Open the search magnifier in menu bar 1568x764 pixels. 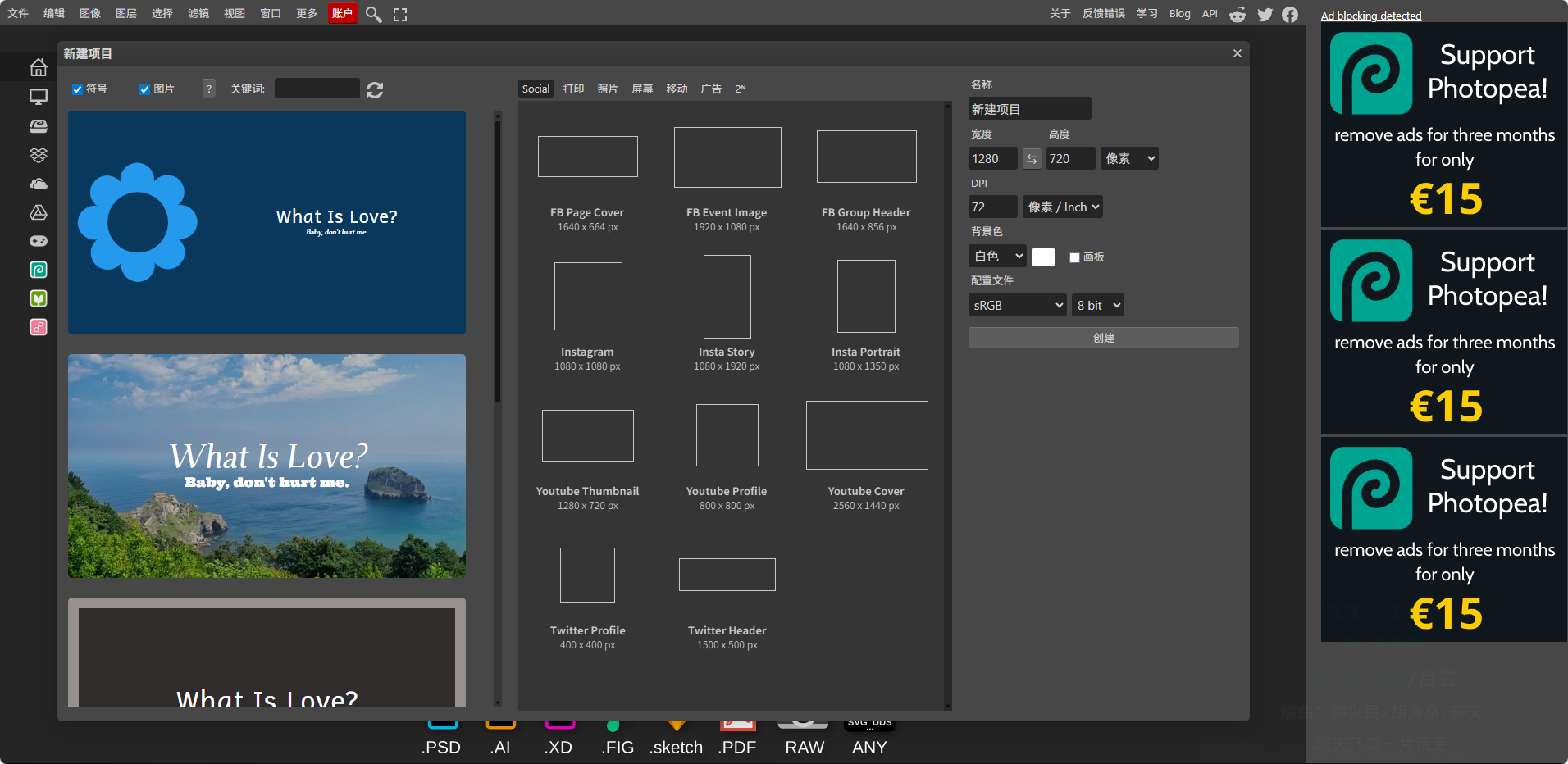pyautogui.click(x=373, y=14)
